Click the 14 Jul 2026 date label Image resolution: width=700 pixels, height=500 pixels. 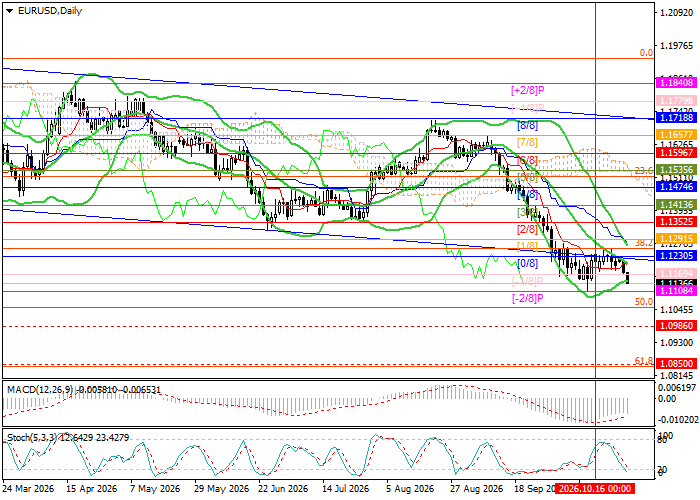346,488
